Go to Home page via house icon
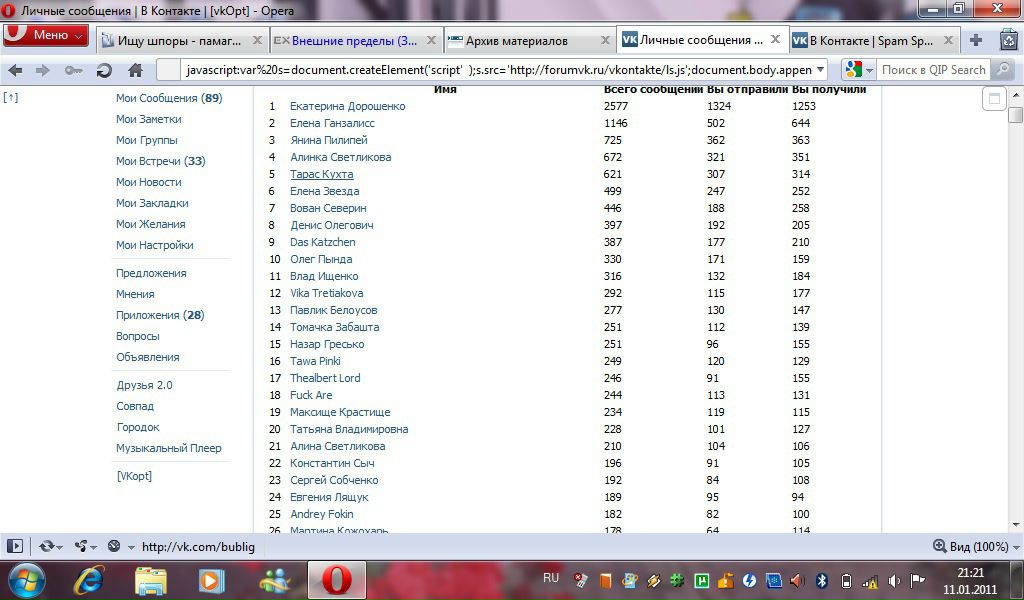1024x600 pixels. tap(136, 70)
